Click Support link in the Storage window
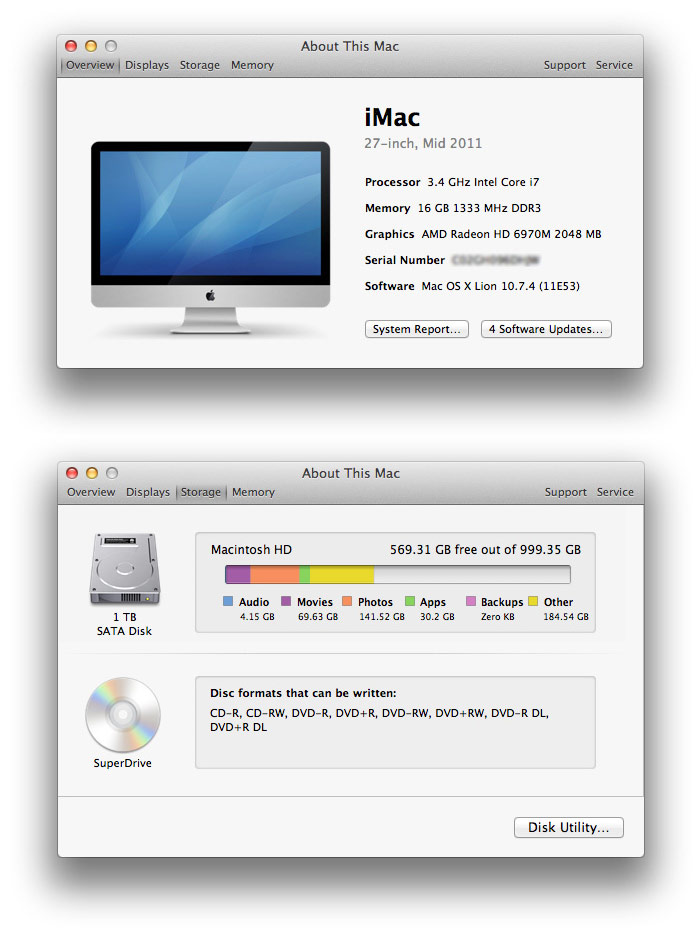700x939 pixels. pyautogui.click(x=565, y=492)
